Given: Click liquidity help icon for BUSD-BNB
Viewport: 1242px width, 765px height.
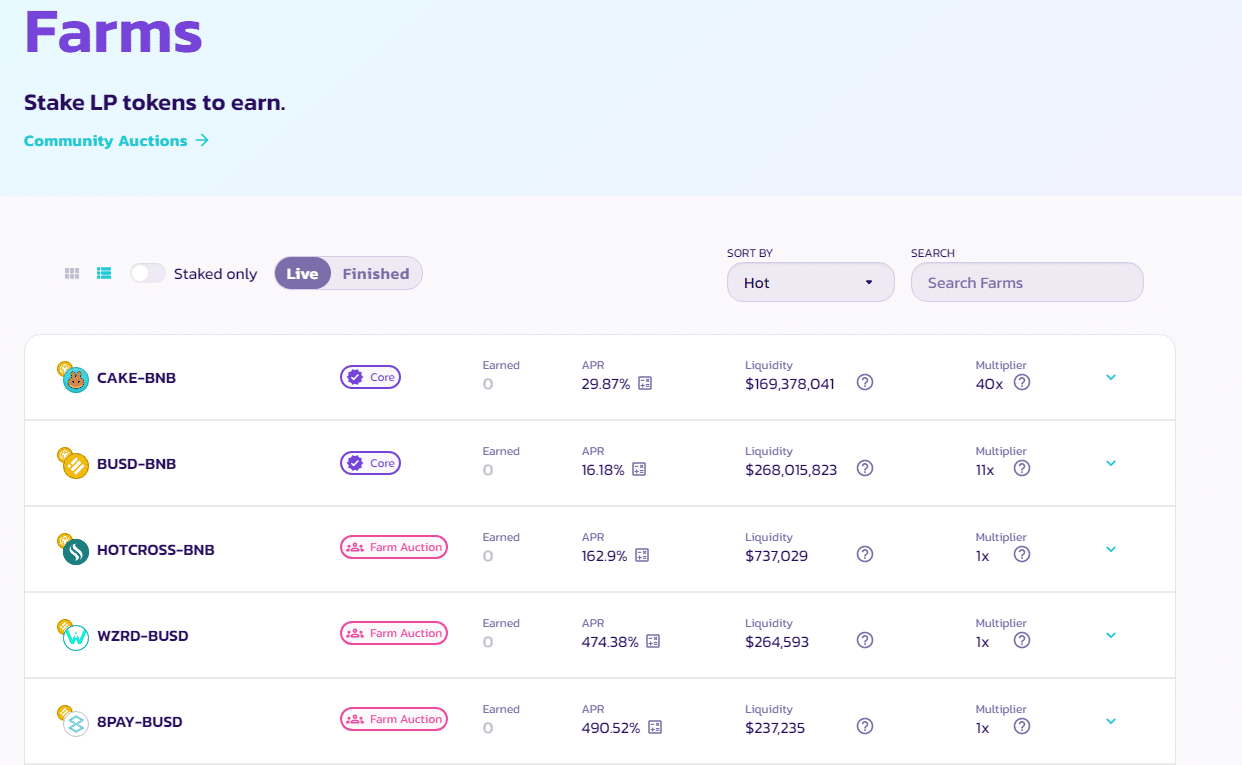Looking at the screenshot, I should [x=865, y=468].
